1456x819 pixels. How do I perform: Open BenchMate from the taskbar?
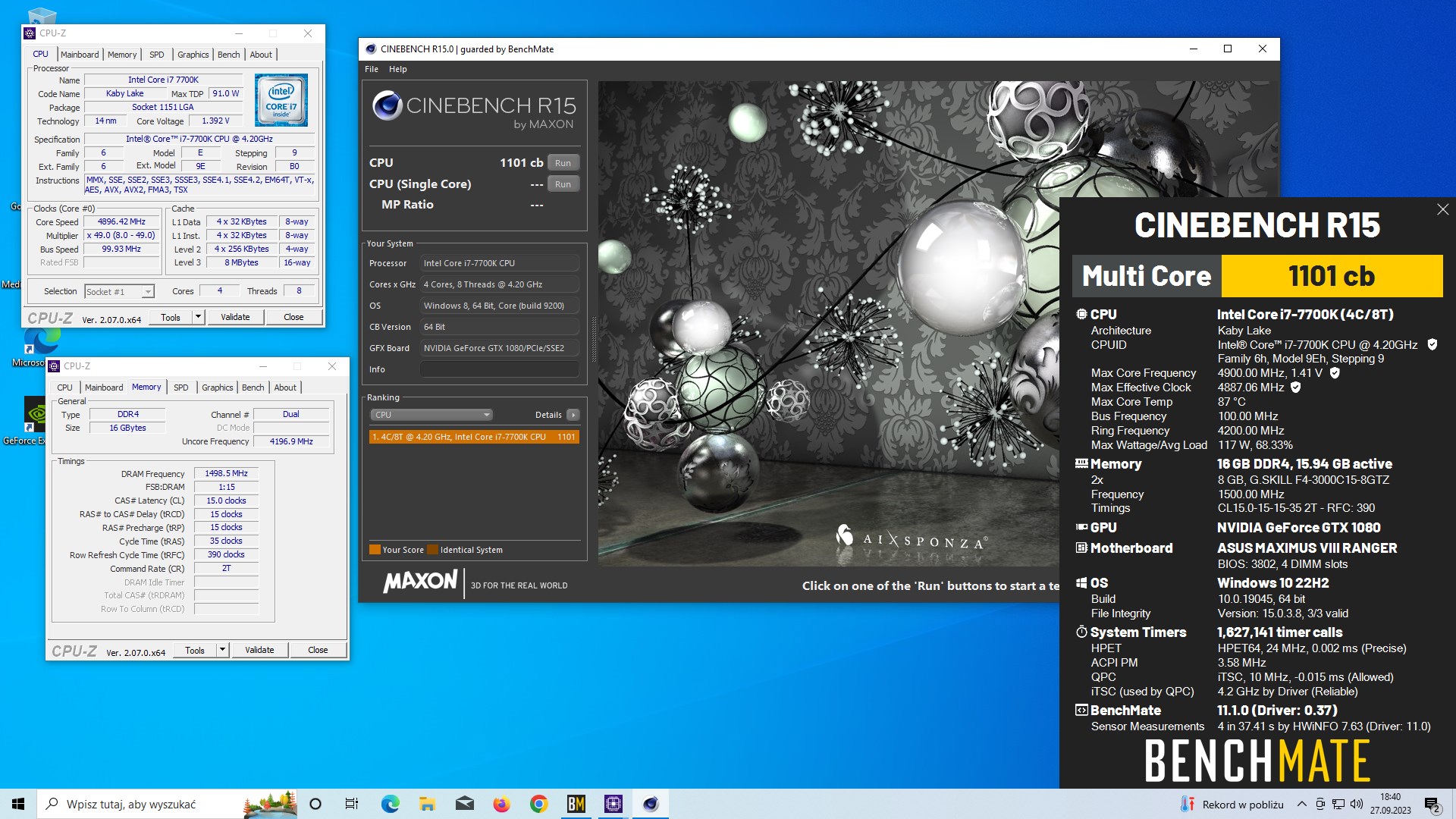[576, 804]
